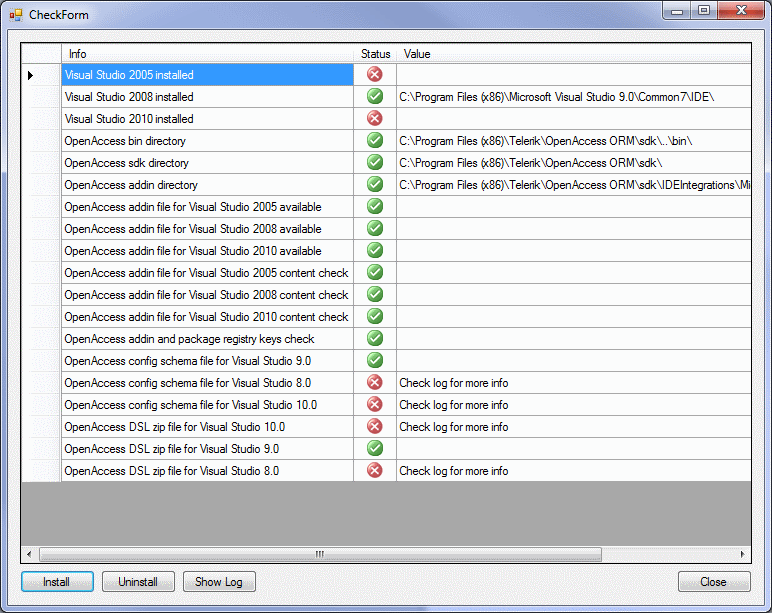The image size is (772, 613).
Task: Select 'OpenAccess addin file for Visual Studio 2005 available' cell
Action: (x=207, y=207)
